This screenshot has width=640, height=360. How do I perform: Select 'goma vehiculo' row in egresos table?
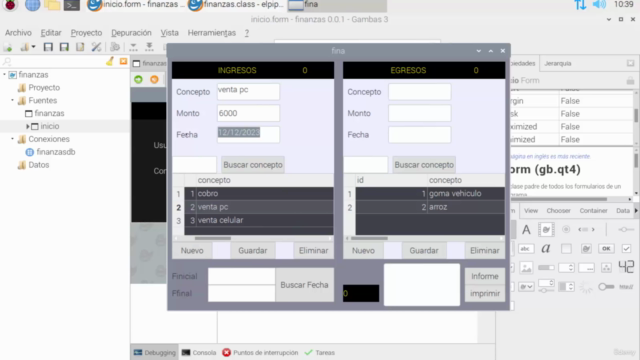[430, 193]
